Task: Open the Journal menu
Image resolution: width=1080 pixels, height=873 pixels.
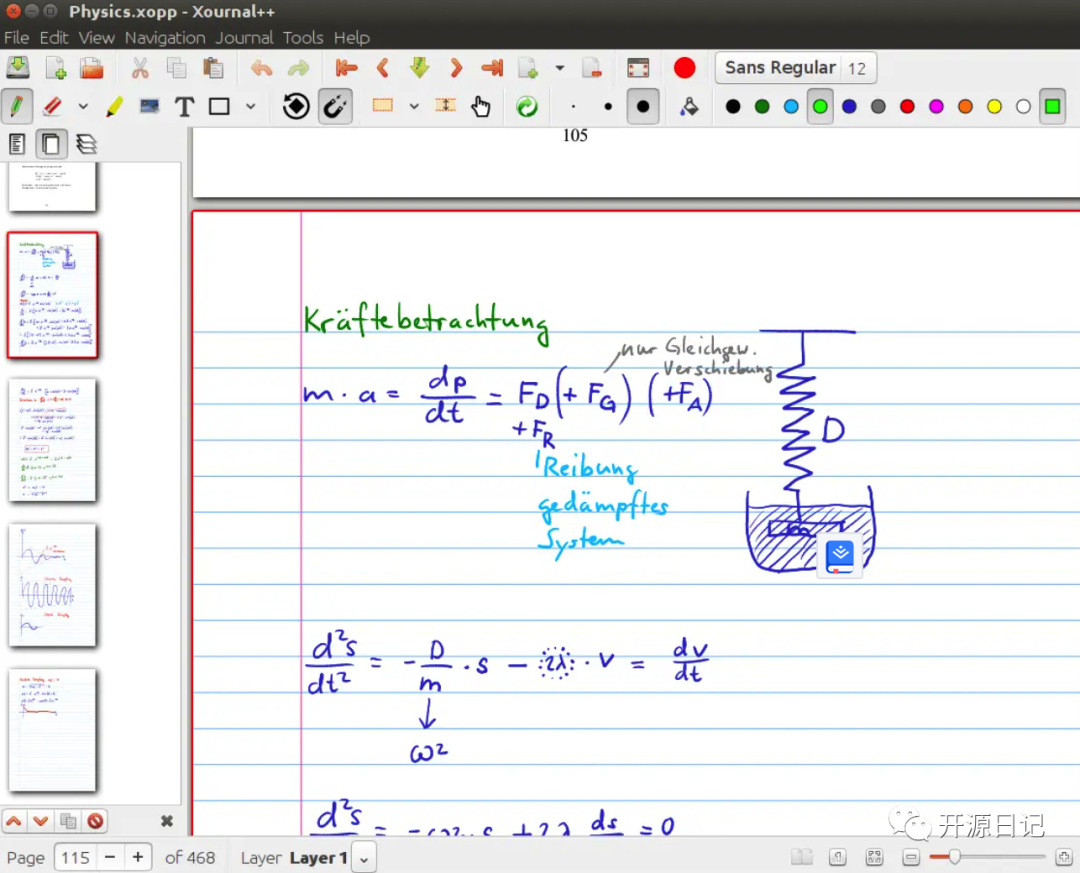Action: coord(245,38)
